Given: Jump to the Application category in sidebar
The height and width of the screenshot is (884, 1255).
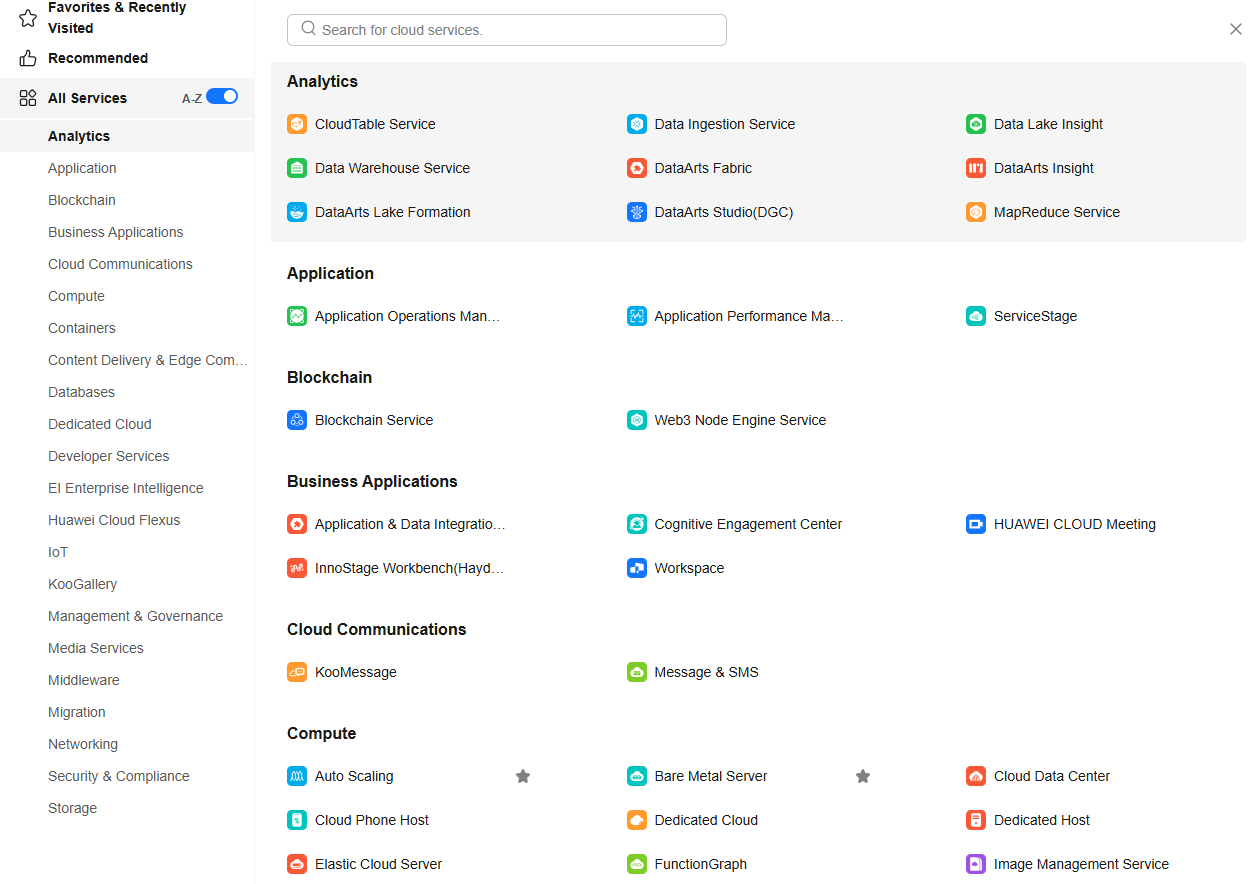Looking at the screenshot, I should 82,168.
